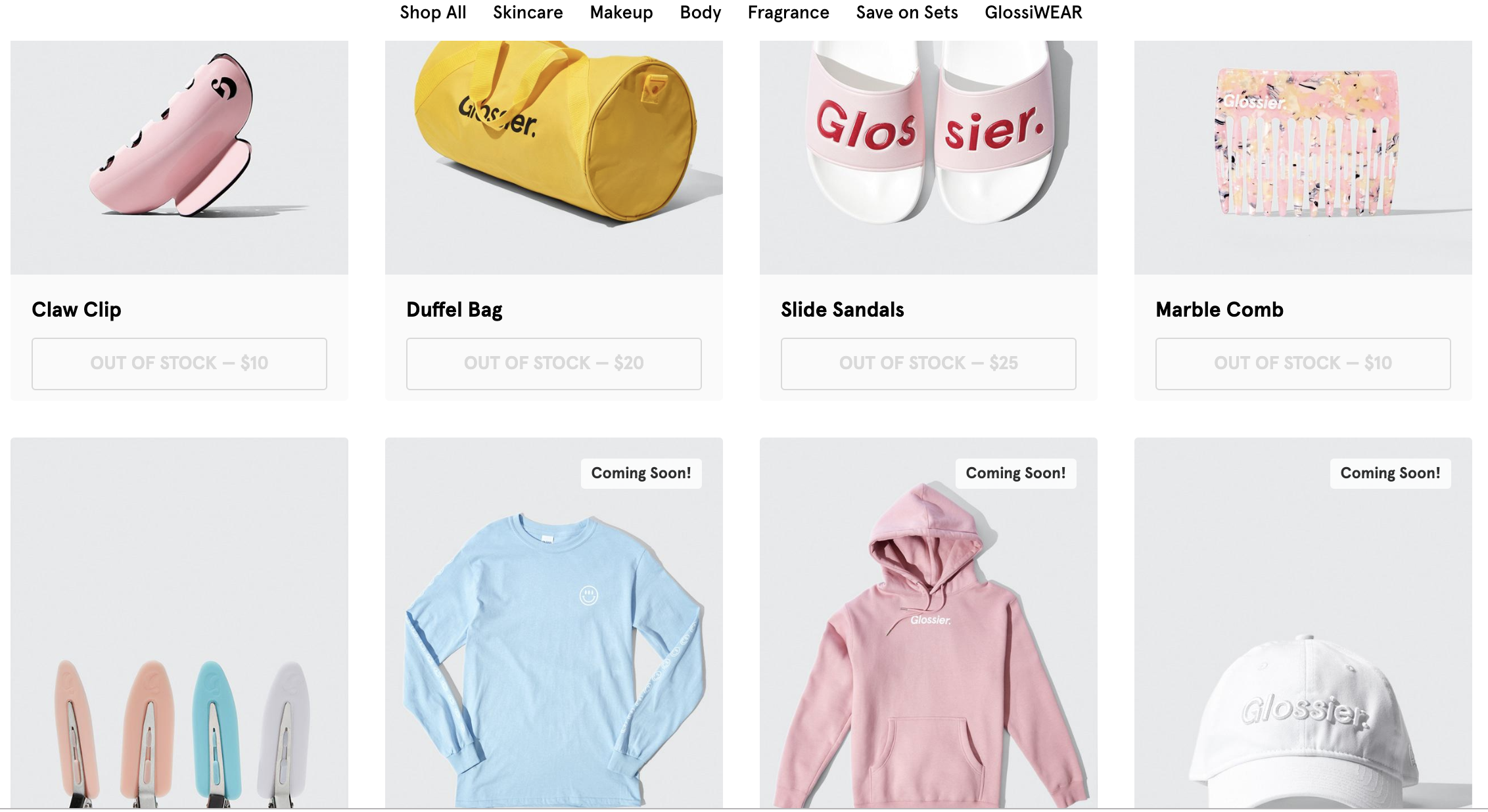Image resolution: width=1488 pixels, height=812 pixels.
Task: Open the Slide Sandals title link
Action: tap(843, 309)
